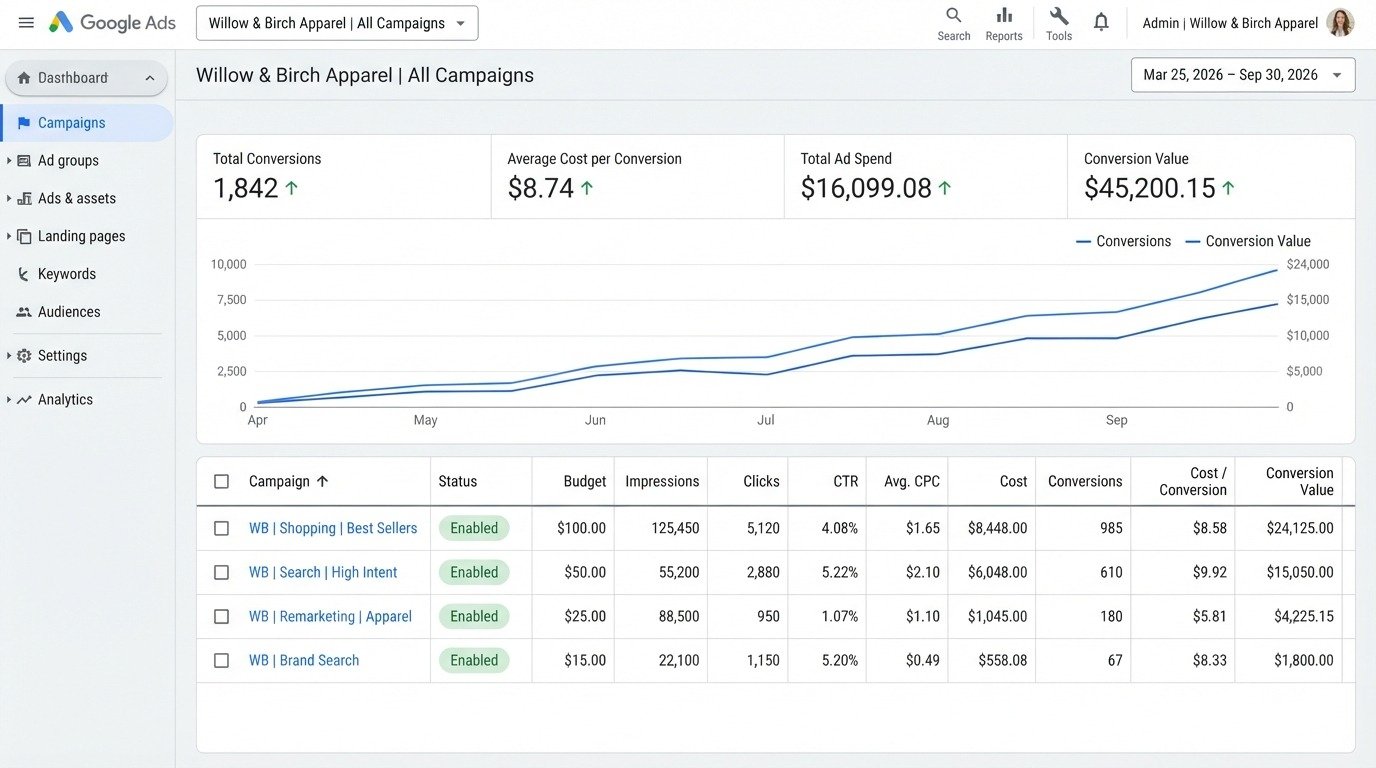This screenshot has height=768, width=1376.
Task: Click the Dashboard home icon
Action: (x=24, y=78)
